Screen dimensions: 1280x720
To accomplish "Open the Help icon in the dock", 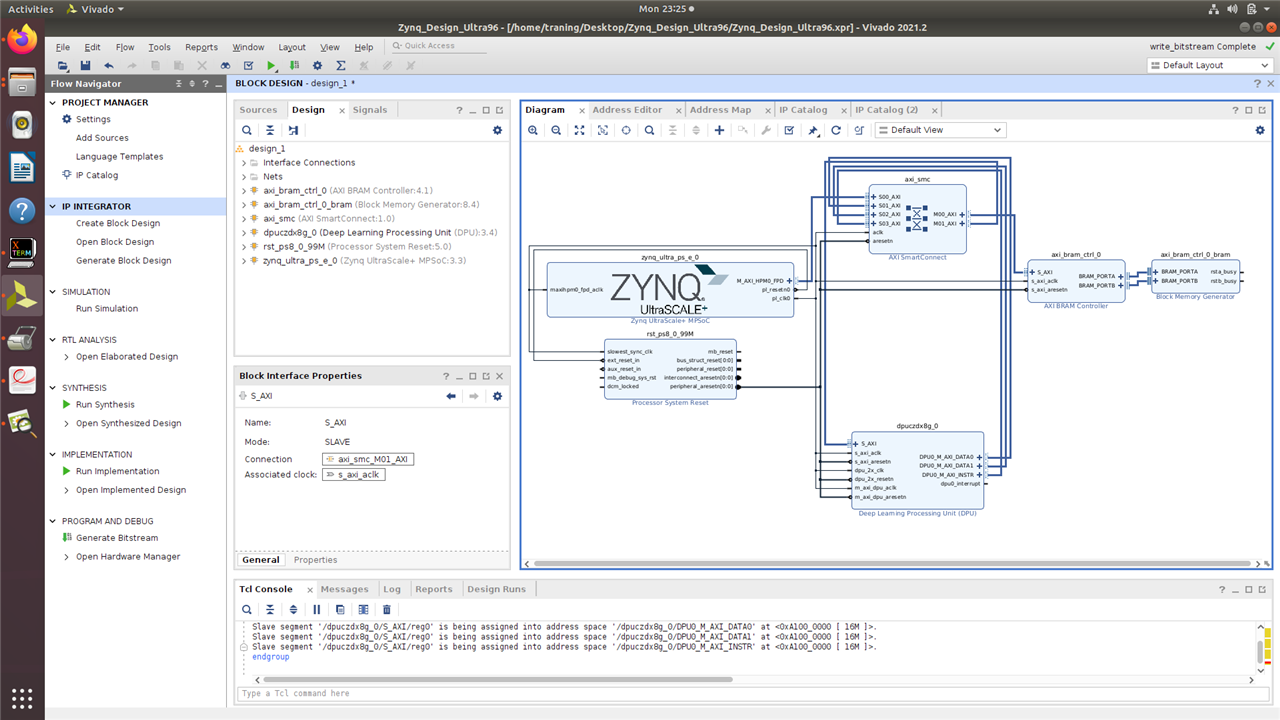I will tap(22, 210).
